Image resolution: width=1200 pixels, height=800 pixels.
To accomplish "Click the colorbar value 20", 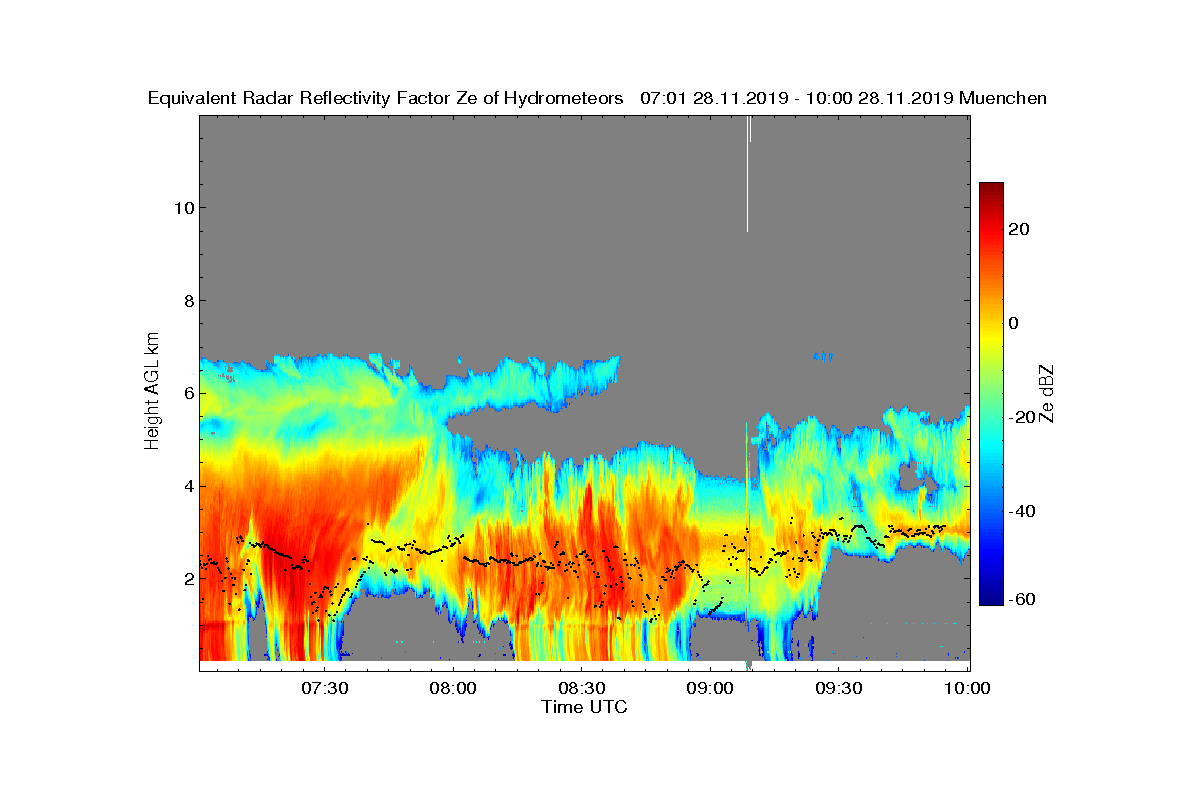I will pyautogui.click(x=1020, y=229).
